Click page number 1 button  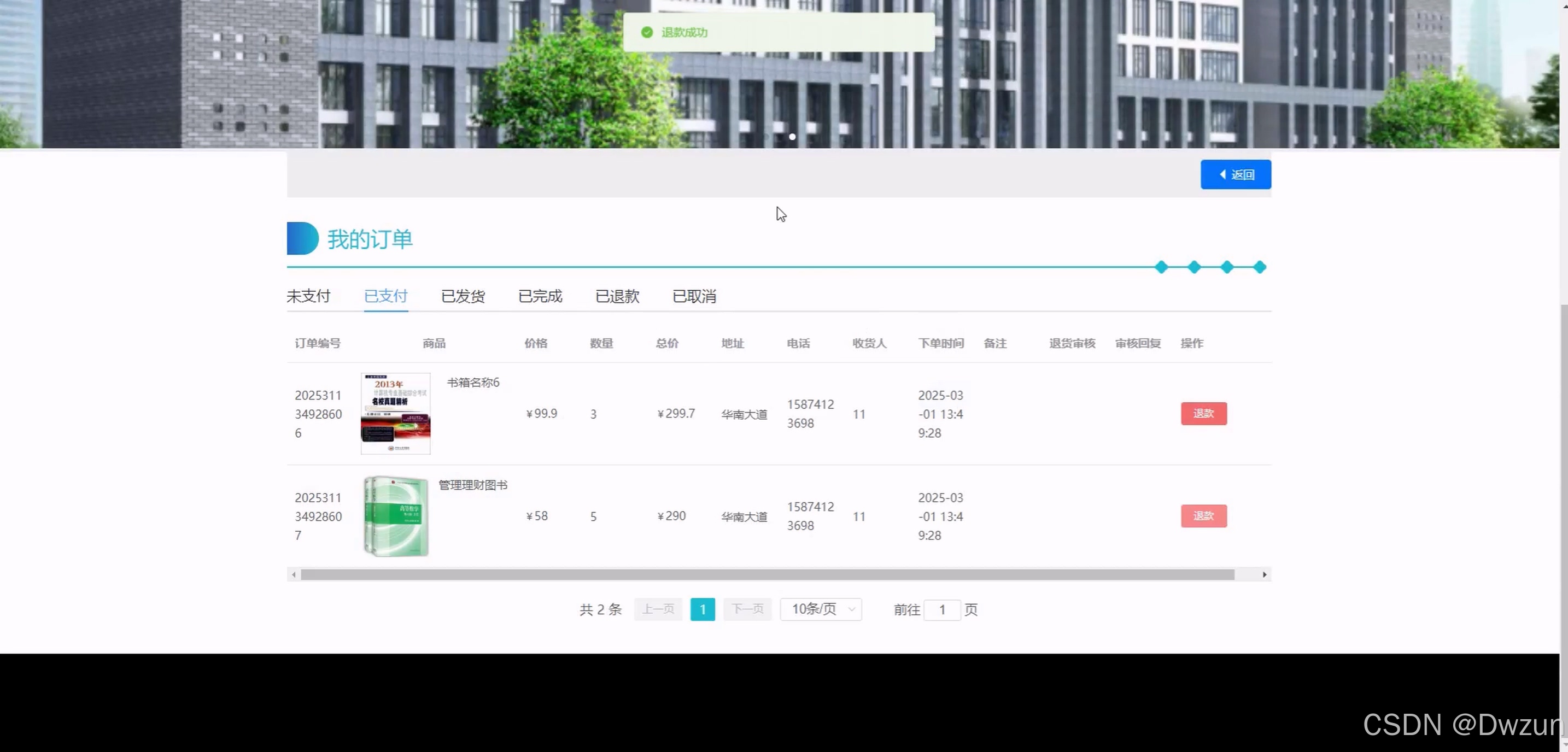point(703,609)
